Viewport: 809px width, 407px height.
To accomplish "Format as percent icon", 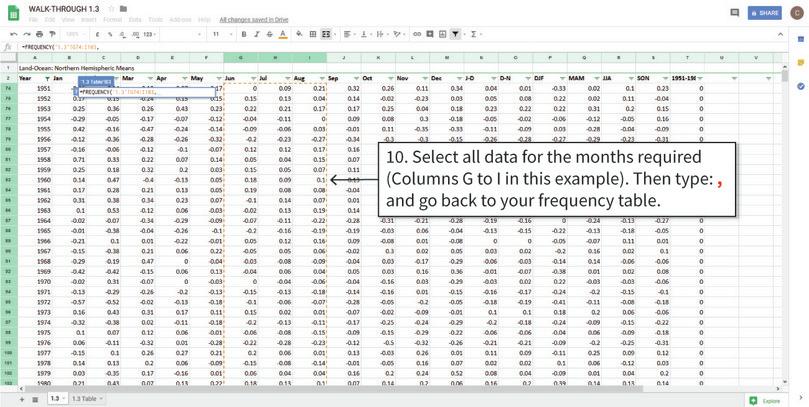I will click(110, 34).
